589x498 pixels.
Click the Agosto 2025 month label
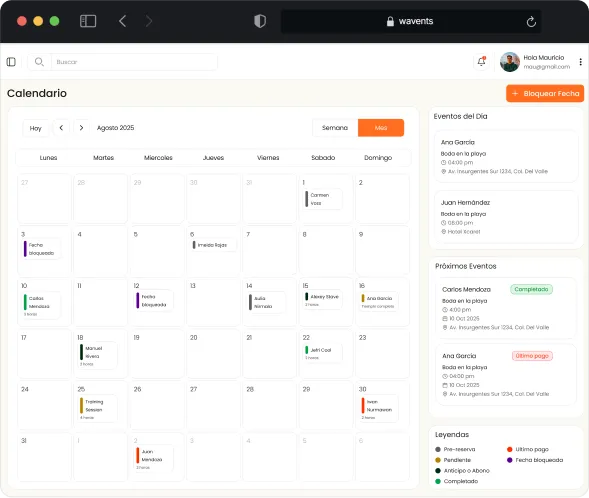(115, 128)
